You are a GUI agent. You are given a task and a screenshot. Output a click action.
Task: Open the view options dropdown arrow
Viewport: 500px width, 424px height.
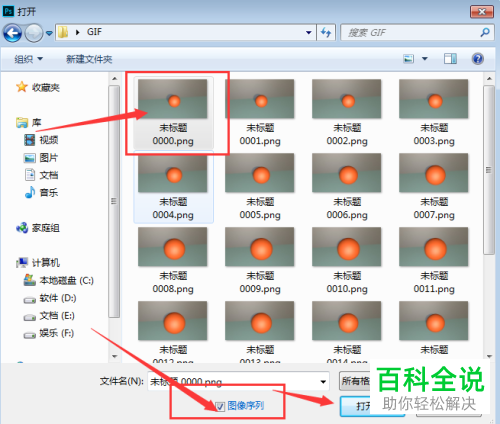click(x=425, y=59)
